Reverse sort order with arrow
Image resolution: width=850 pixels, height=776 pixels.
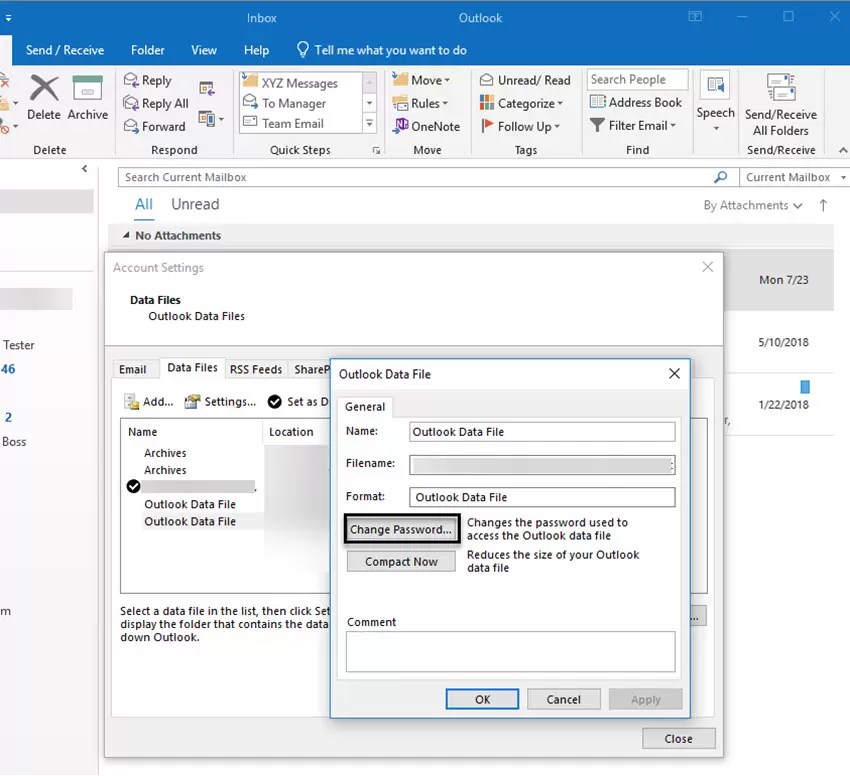823,206
